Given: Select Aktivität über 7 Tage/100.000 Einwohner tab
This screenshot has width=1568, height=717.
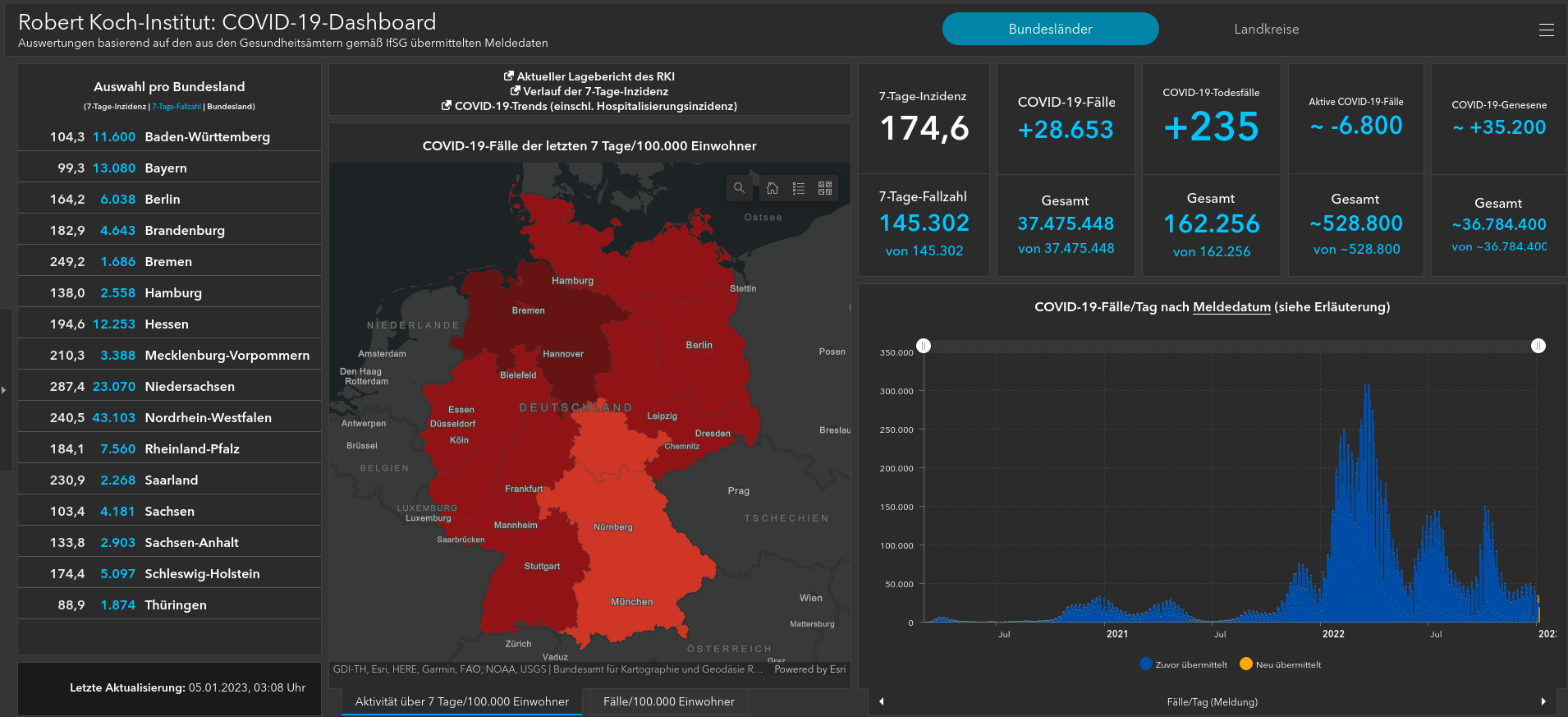Looking at the screenshot, I should [x=461, y=701].
